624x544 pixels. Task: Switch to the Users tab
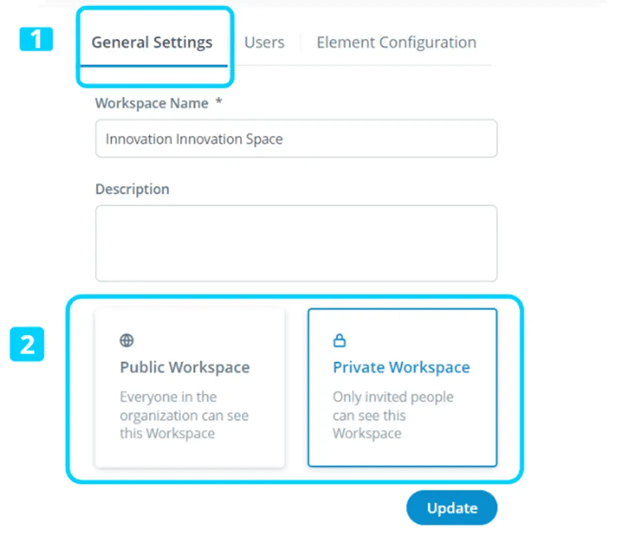click(x=264, y=43)
